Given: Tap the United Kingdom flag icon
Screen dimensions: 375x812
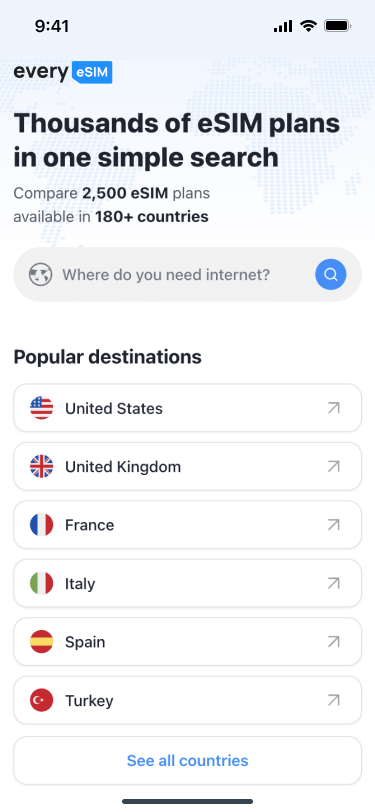Looking at the screenshot, I should tap(41, 467).
